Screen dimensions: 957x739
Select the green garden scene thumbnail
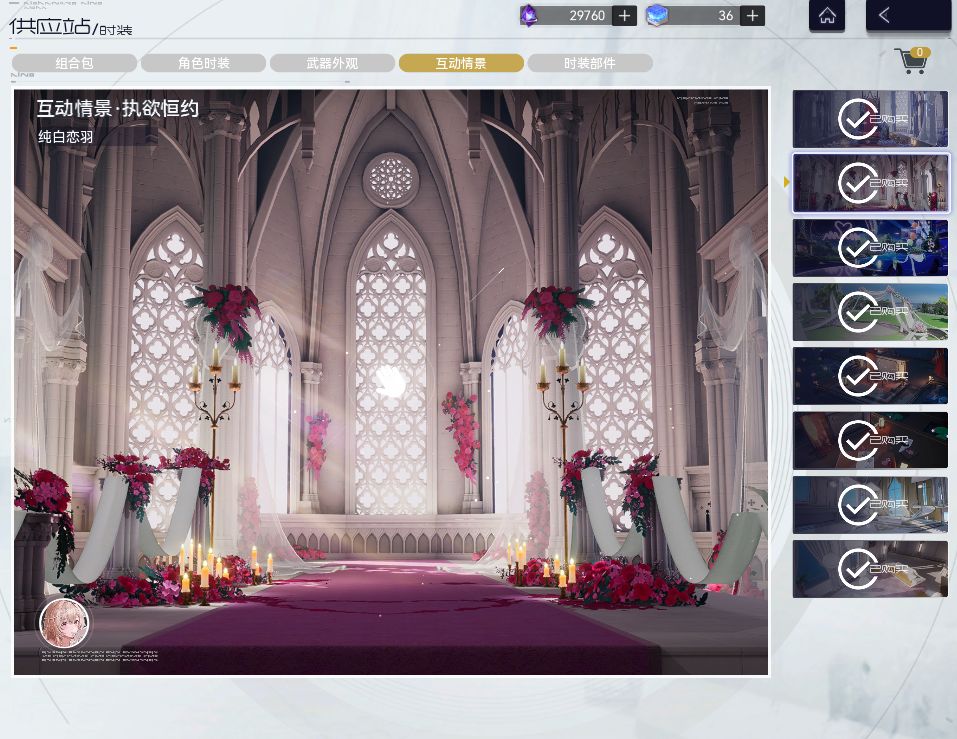(x=870, y=312)
